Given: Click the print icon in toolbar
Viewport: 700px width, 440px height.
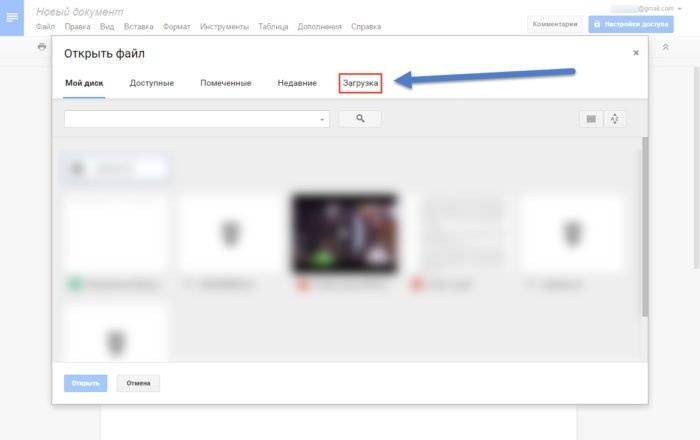Looking at the screenshot, I should 42,47.
